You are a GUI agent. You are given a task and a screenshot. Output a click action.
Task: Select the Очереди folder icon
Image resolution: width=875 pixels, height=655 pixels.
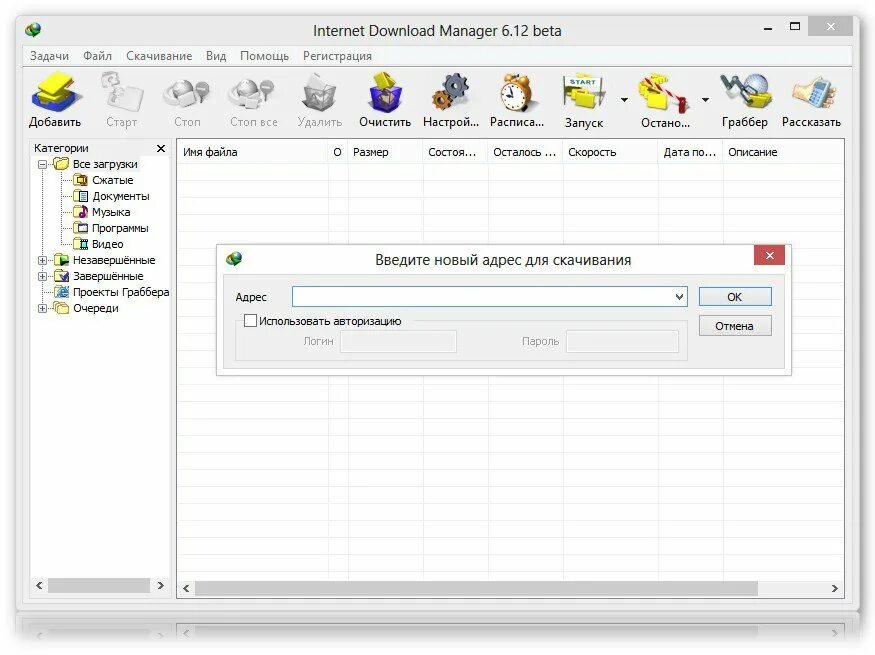point(61,308)
